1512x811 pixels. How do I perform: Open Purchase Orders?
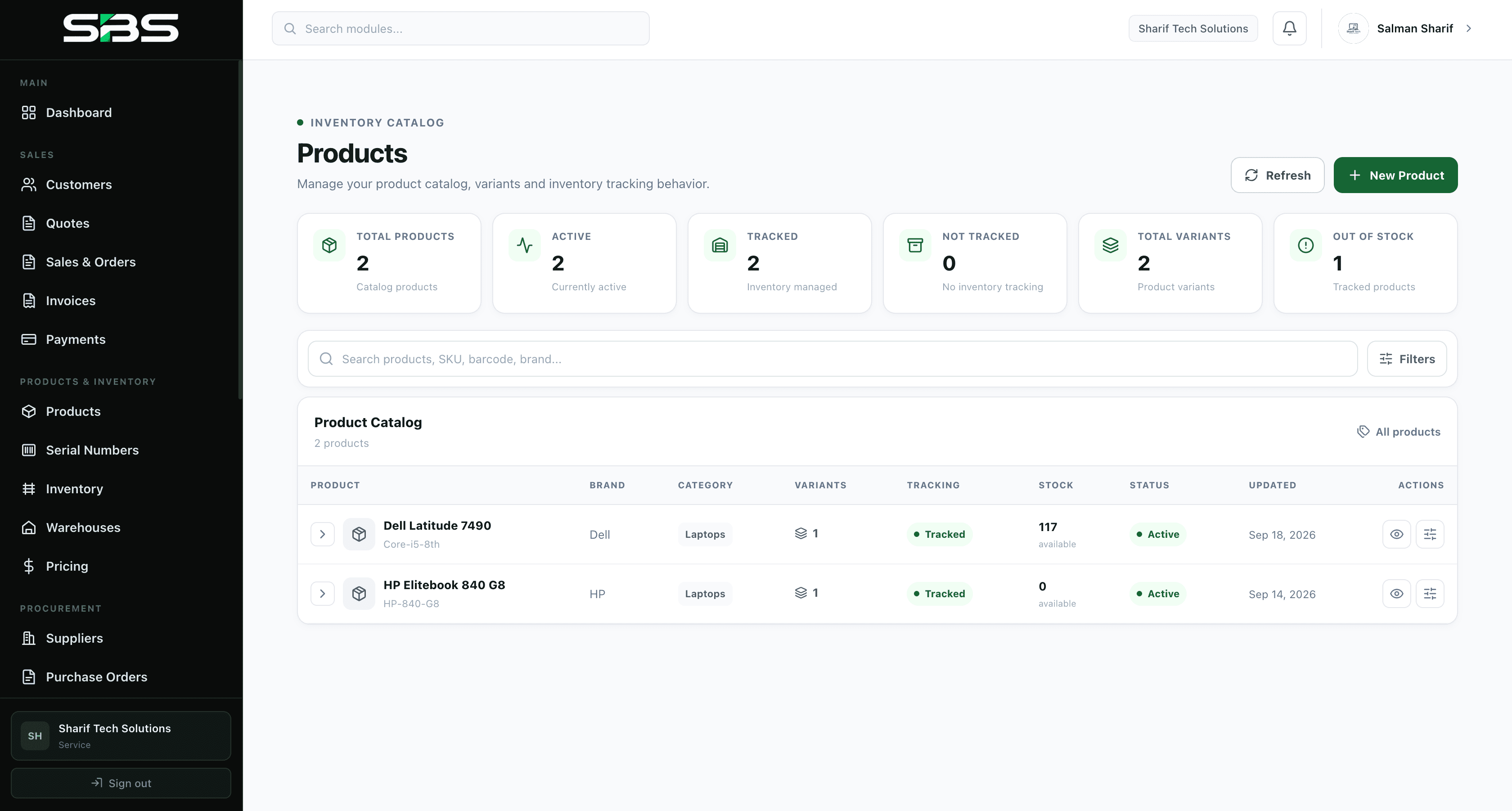(121, 676)
